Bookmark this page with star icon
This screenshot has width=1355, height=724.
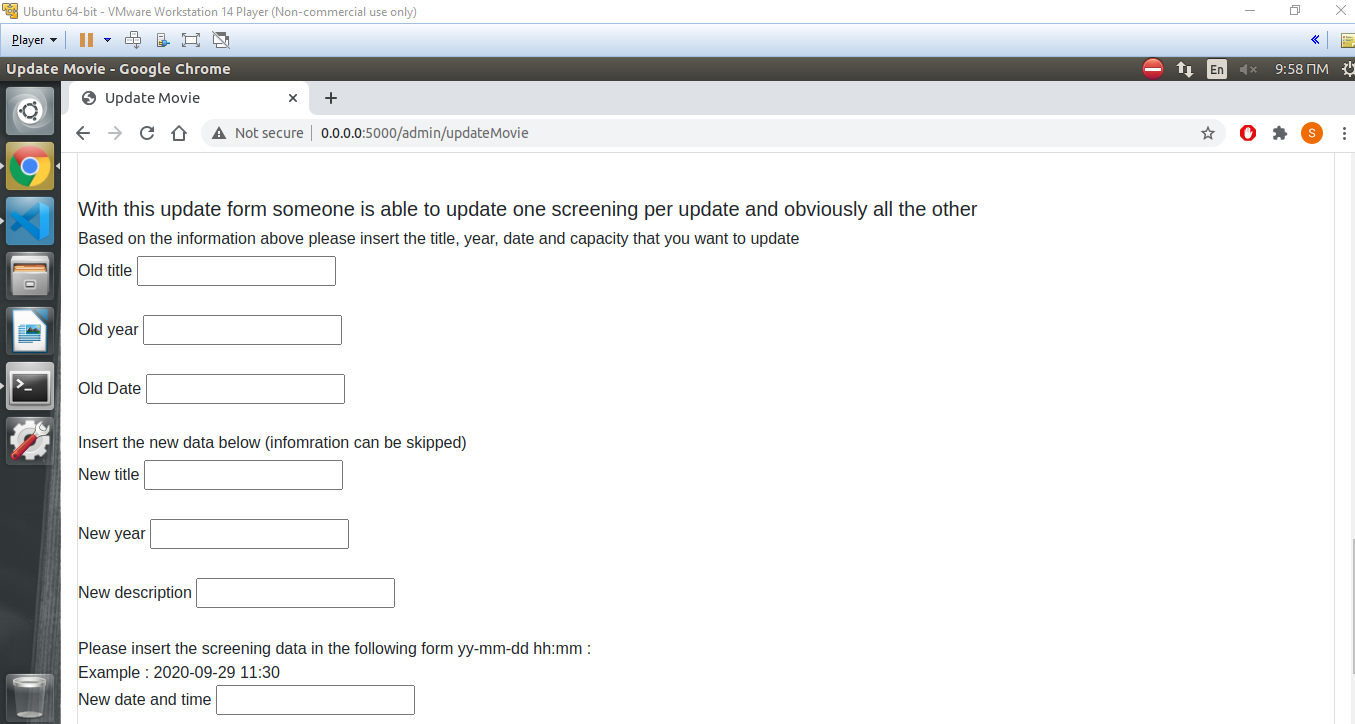tap(1208, 133)
